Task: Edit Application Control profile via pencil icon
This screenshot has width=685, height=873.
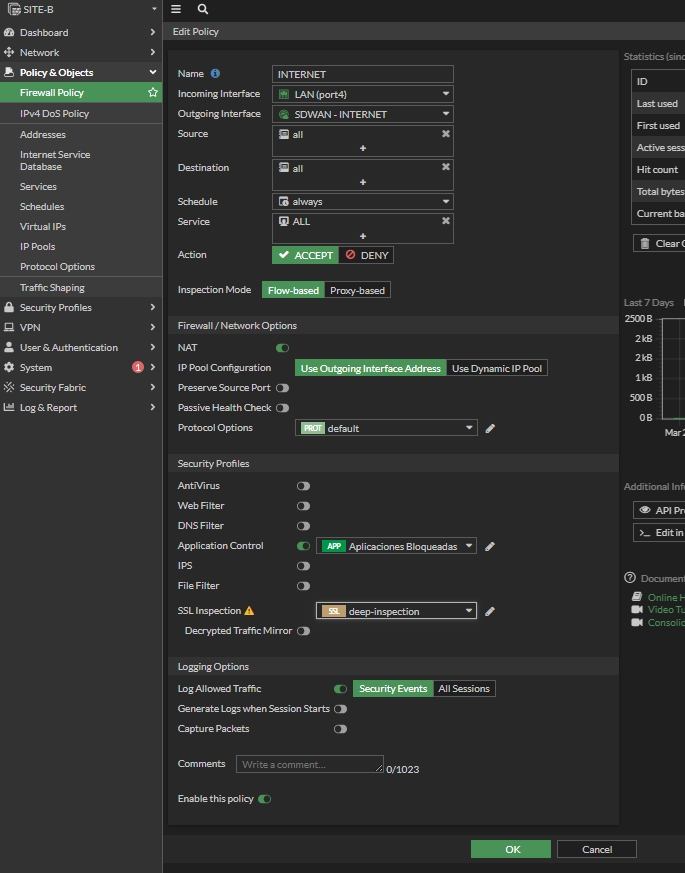Action: (490, 546)
